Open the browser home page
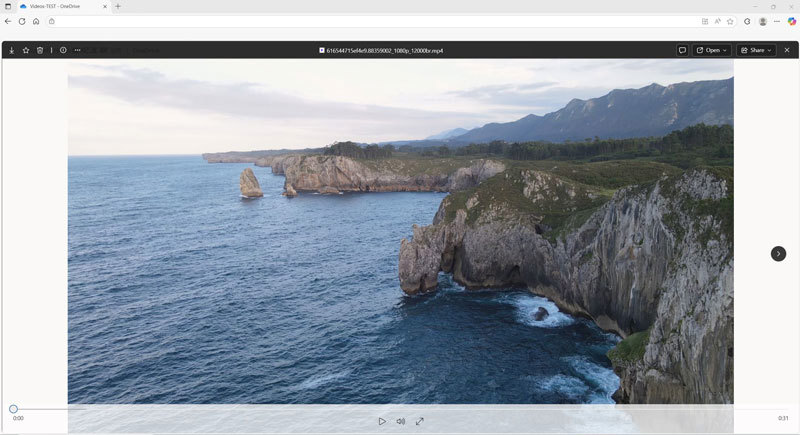 click(36, 21)
